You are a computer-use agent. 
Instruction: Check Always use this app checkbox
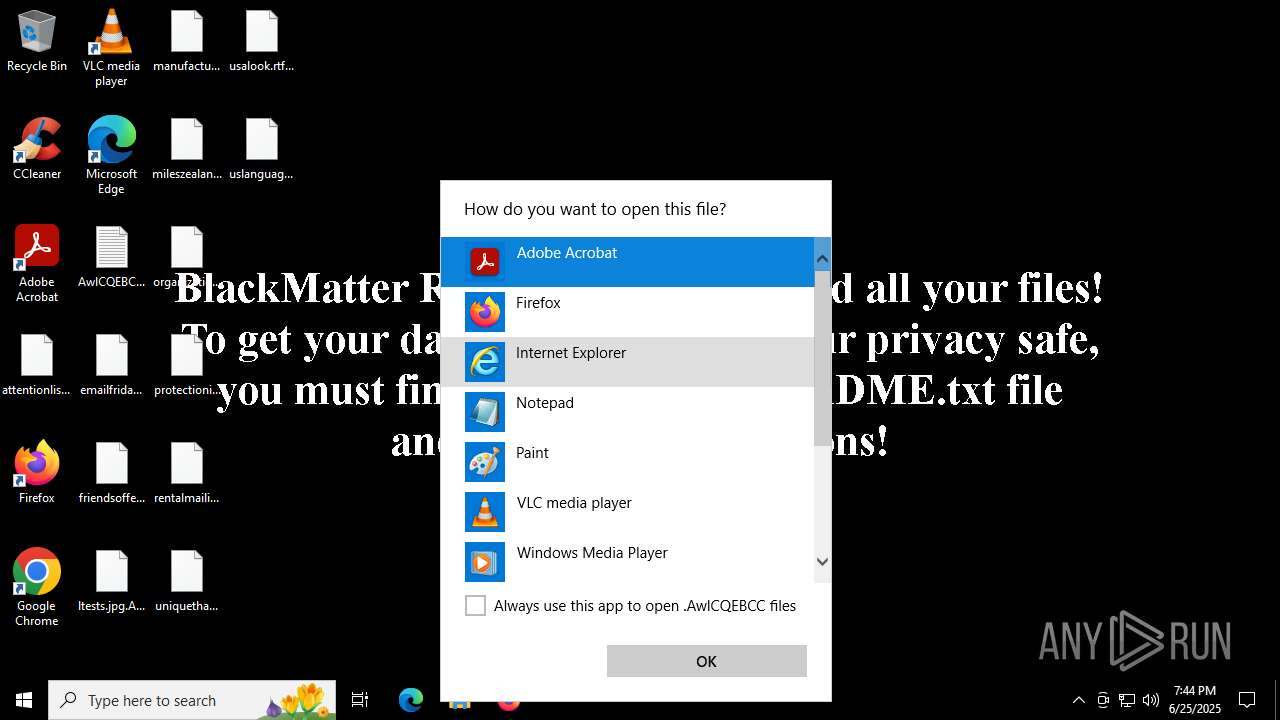pyautogui.click(x=475, y=605)
